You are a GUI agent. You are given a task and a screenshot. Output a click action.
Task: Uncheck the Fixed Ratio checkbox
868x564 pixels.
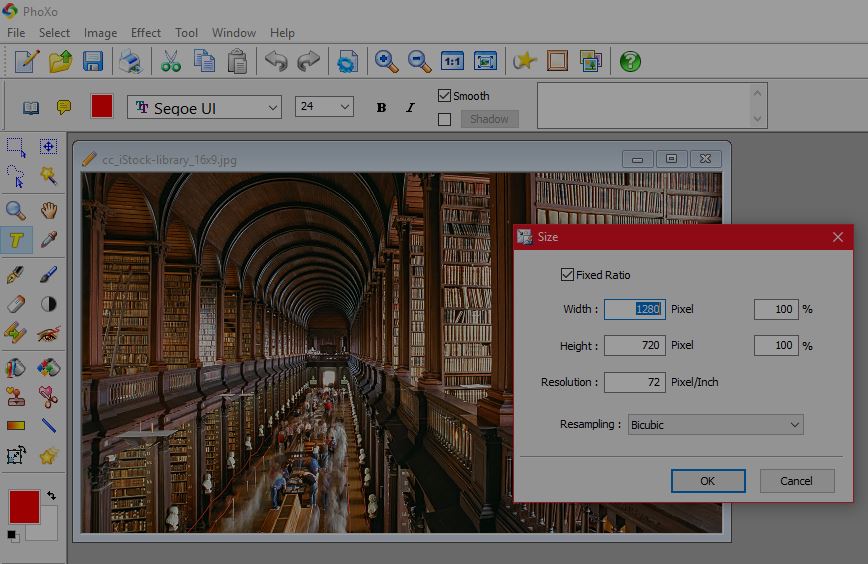568,275
